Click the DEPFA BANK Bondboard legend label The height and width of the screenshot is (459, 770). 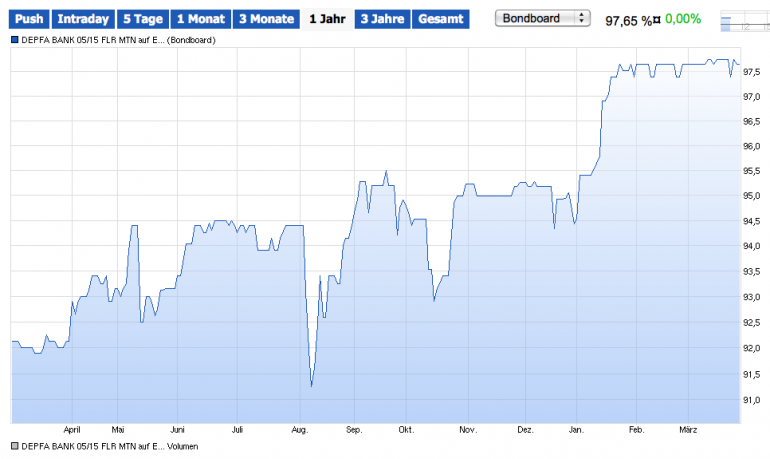click(118, 40)
